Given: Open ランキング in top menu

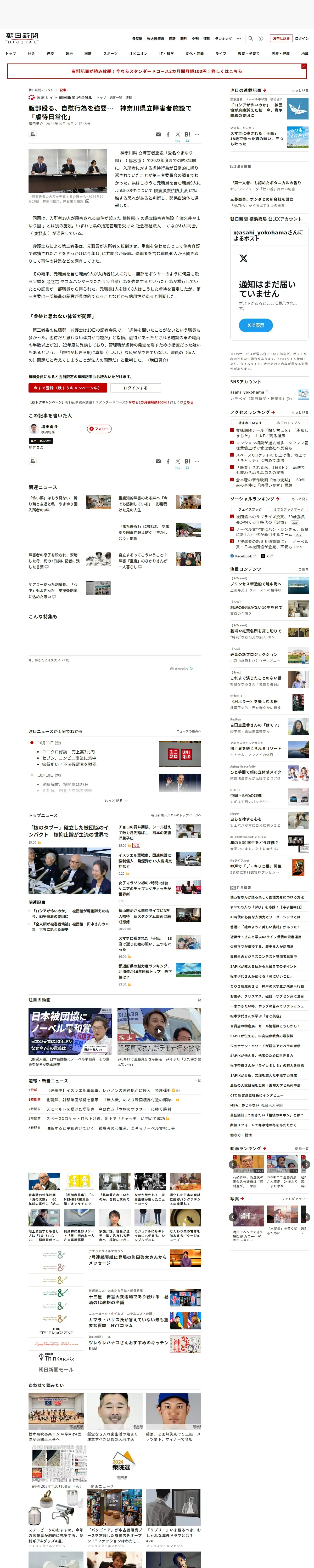Looking at the screenshot, I should pyautogui.click(x=223, y=38).
